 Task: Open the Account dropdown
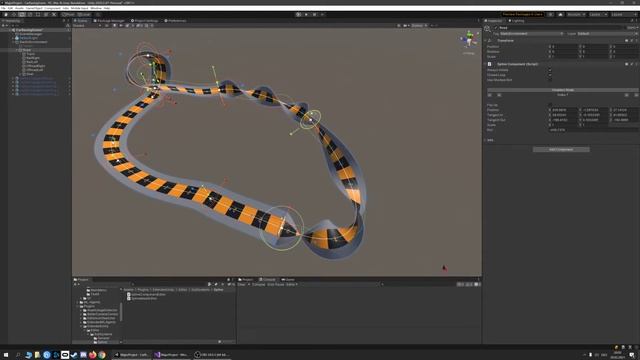pyautogui.click(x=576, y=14)
